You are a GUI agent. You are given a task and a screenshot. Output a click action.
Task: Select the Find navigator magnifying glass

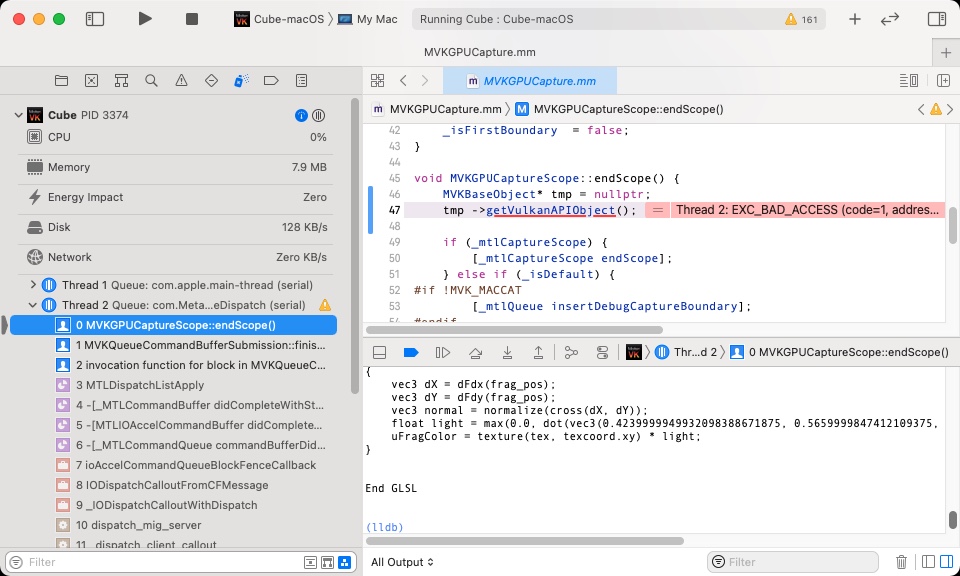coord(150,80)
